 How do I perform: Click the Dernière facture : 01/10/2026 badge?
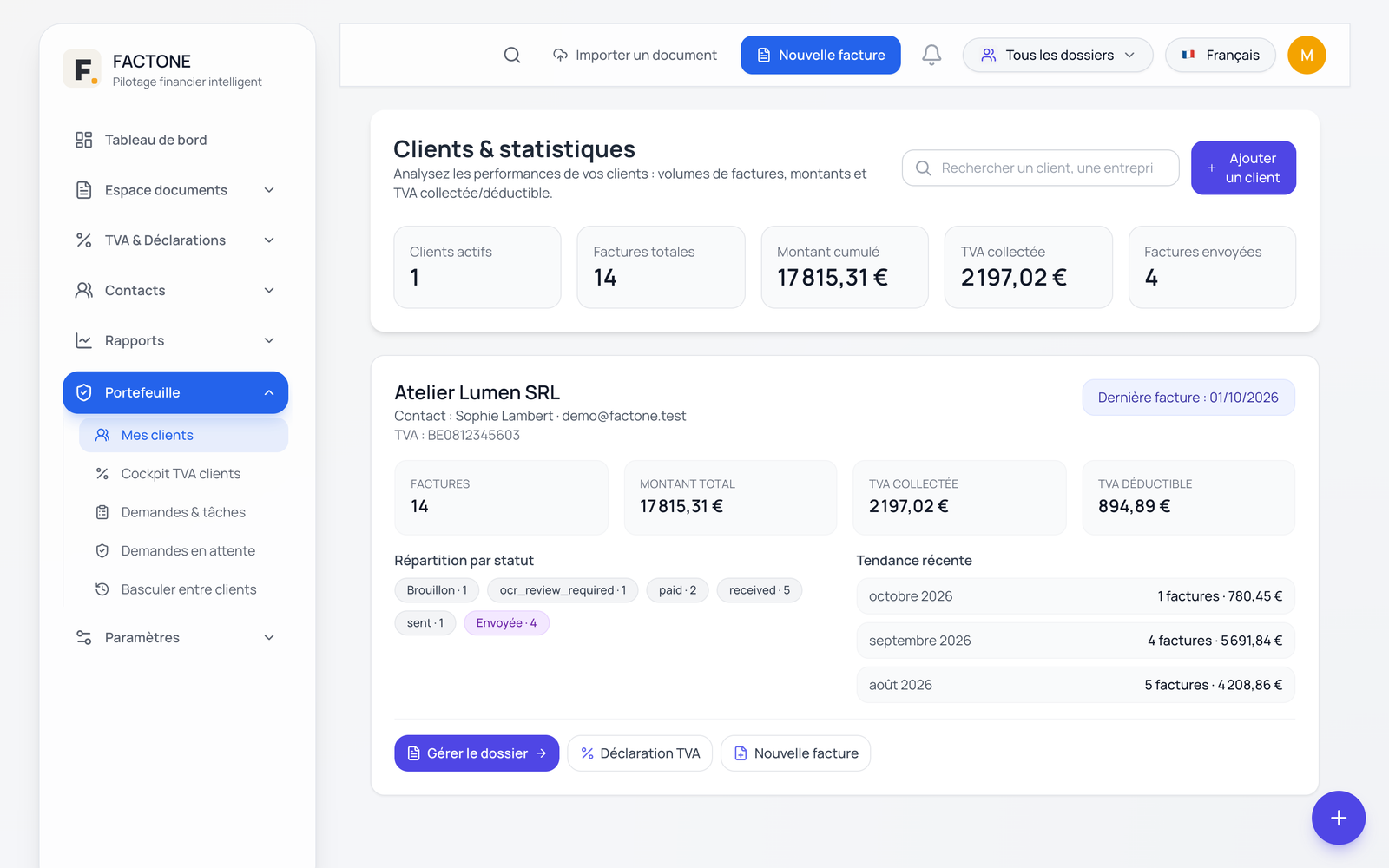1188,398
